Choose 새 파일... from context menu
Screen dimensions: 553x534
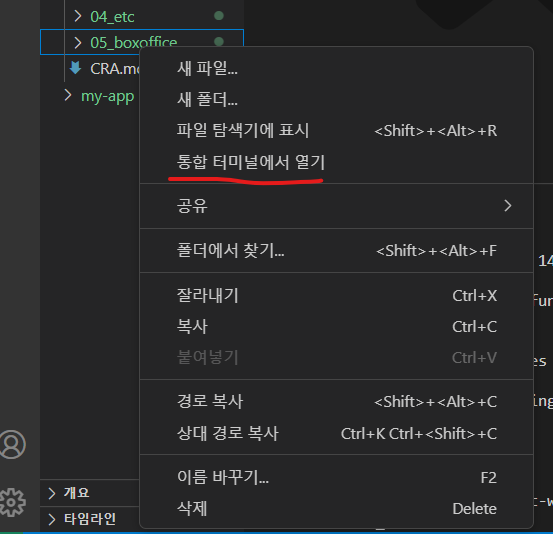[336, 68]
